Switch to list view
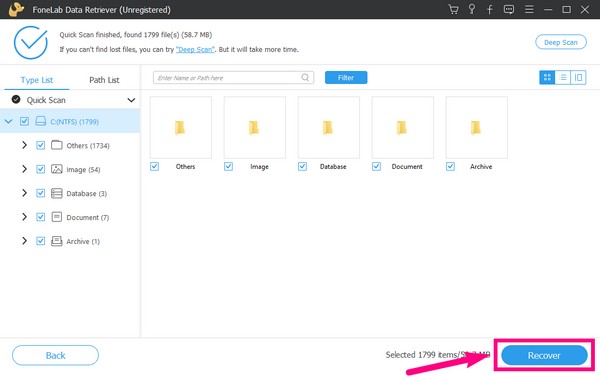 [x=563, y=78]
